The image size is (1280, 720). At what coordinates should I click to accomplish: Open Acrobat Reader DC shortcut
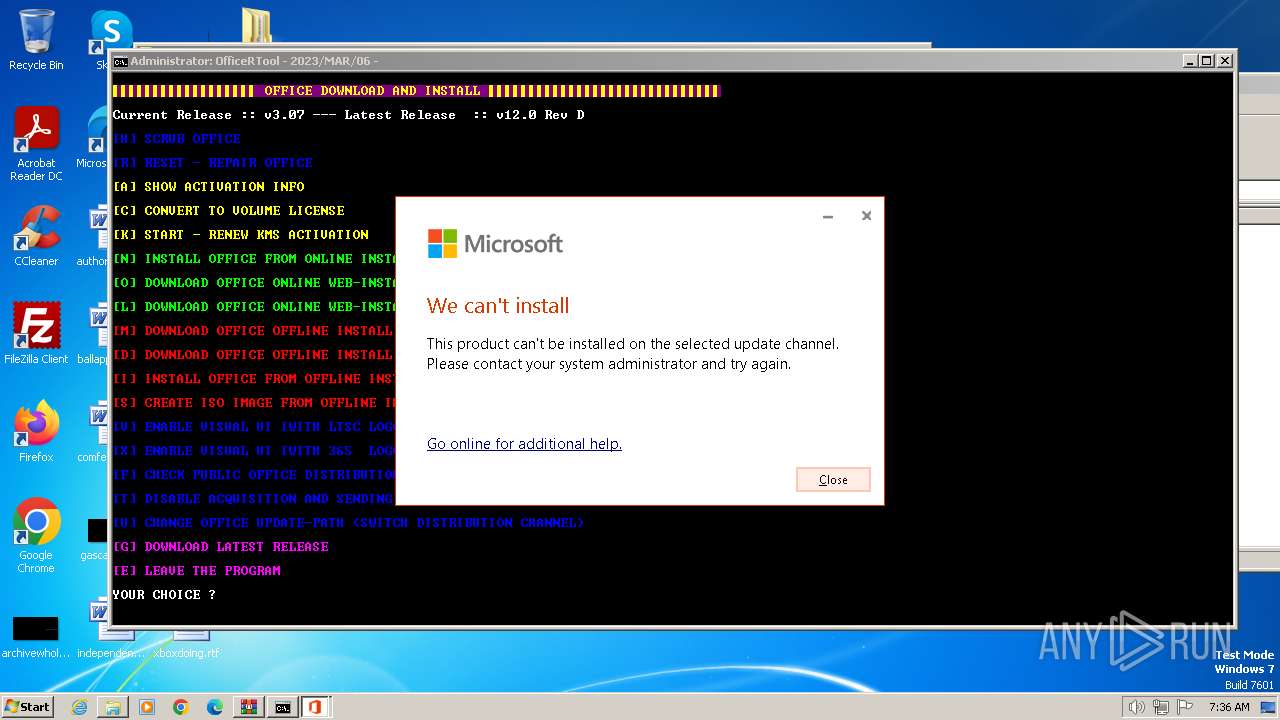coord(36,144)
